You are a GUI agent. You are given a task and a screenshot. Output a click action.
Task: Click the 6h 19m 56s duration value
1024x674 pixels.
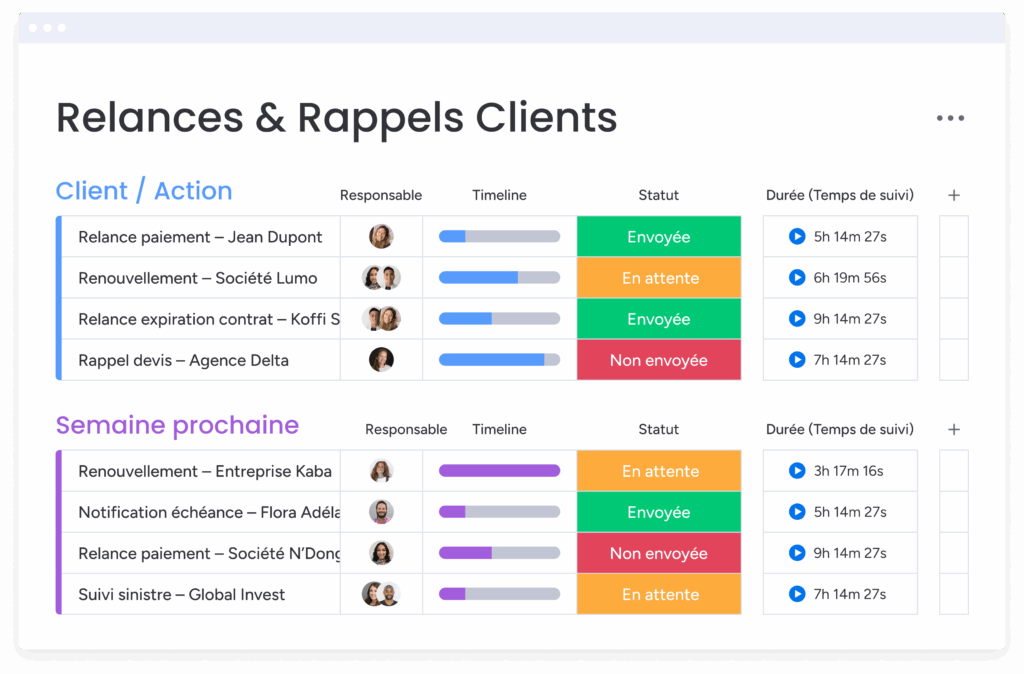(x=850, y=278)
